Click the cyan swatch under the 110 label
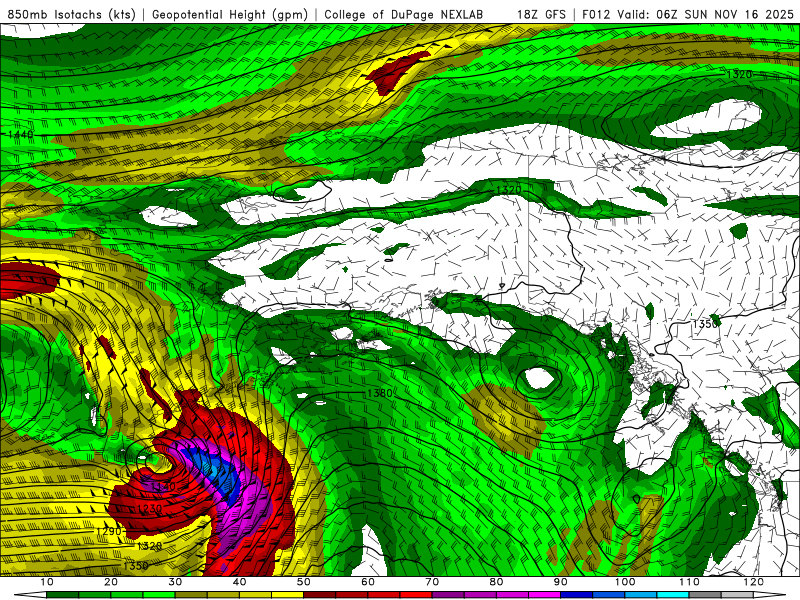Viewport: 800px width, 600px height. pos(673,595)
